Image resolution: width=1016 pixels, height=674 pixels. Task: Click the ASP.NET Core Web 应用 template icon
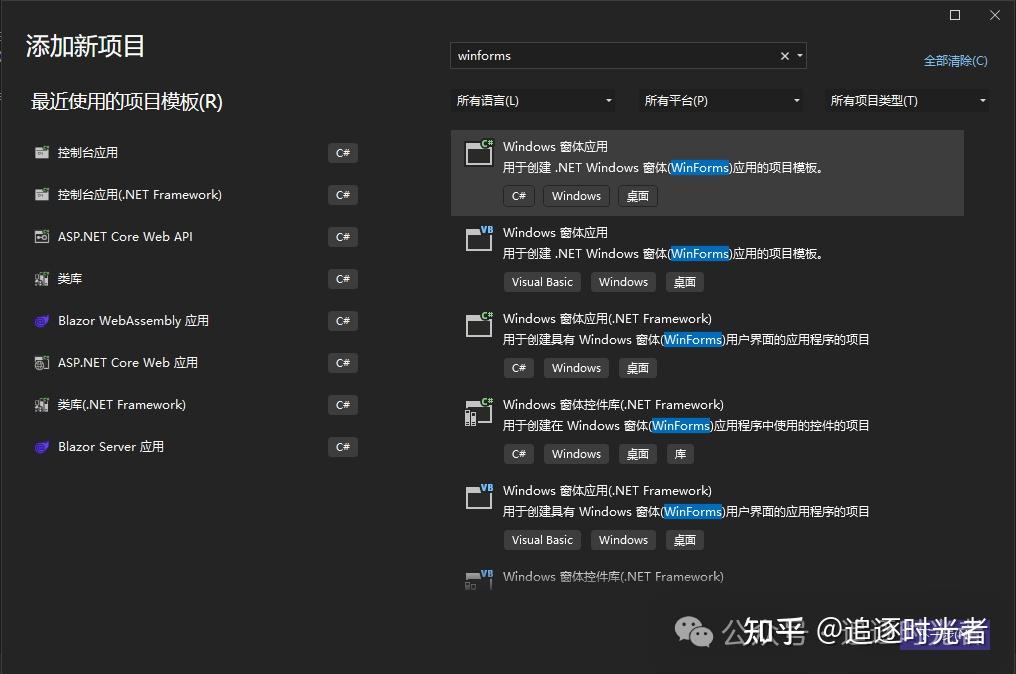point(40,363)
